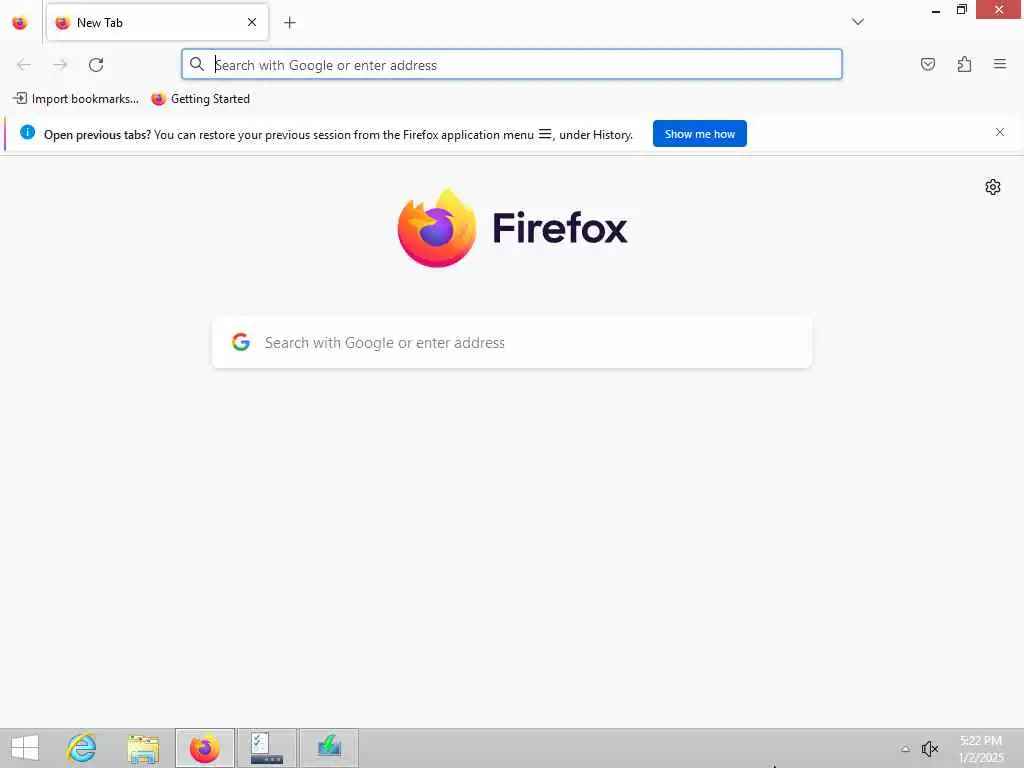Go forward one page

pos(60,65)
